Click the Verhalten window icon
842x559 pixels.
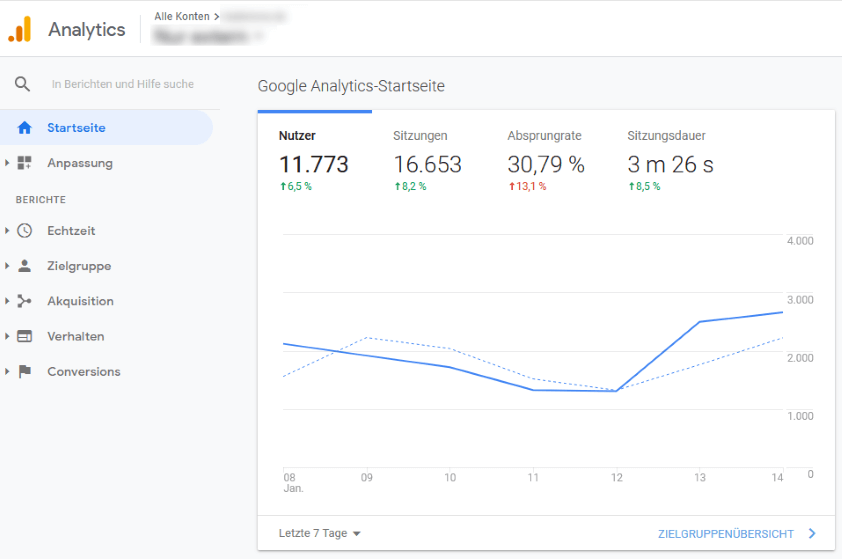click(x=24, y=336)
